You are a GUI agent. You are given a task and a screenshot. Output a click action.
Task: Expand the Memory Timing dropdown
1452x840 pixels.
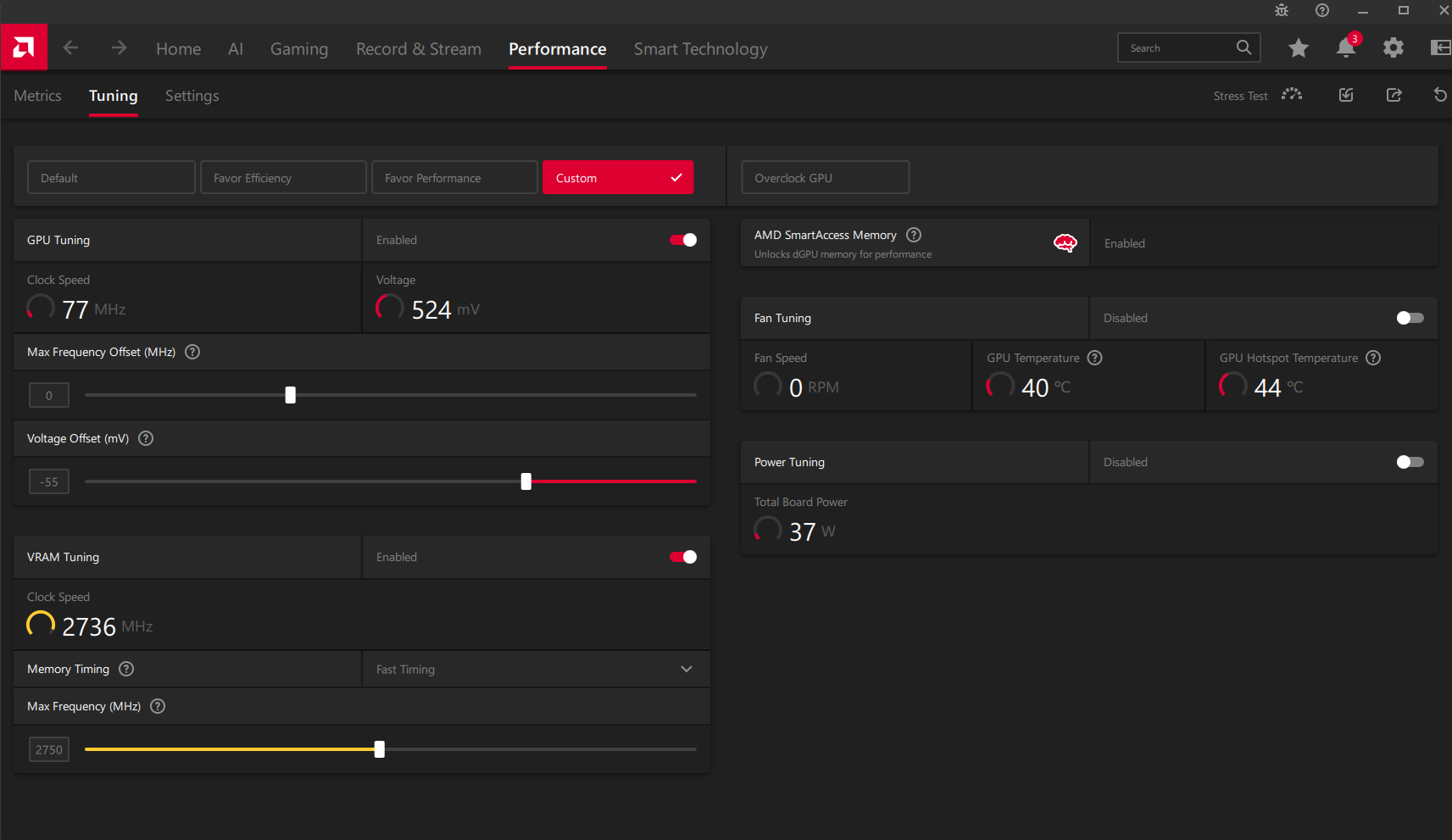536,669
